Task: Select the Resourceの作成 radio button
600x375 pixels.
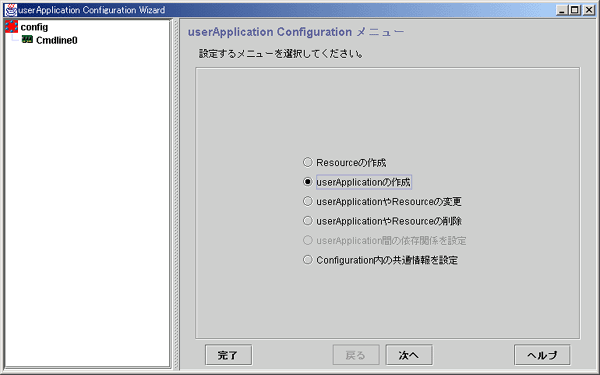Action: (308, 162)
